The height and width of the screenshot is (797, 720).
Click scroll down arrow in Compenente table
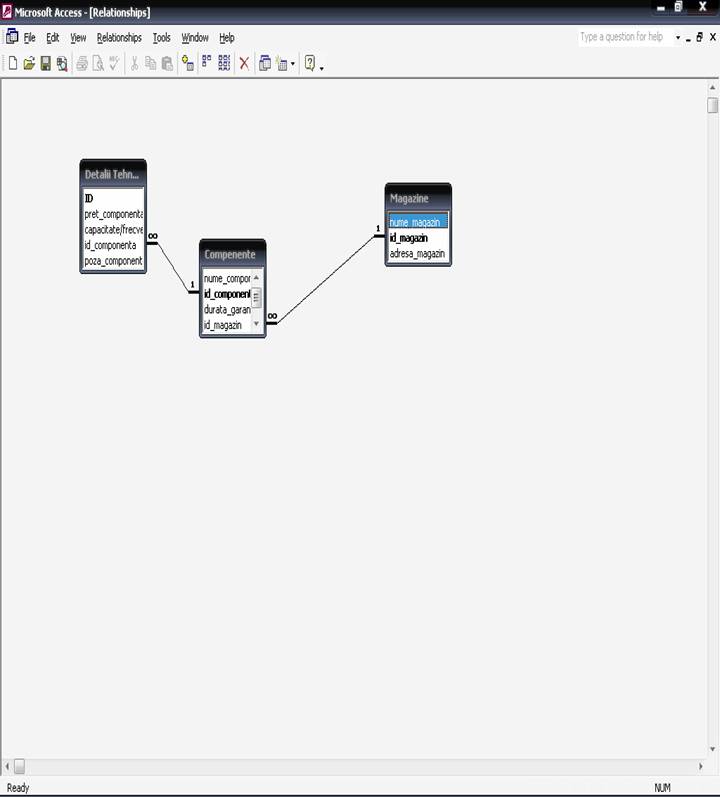[256, 323]
